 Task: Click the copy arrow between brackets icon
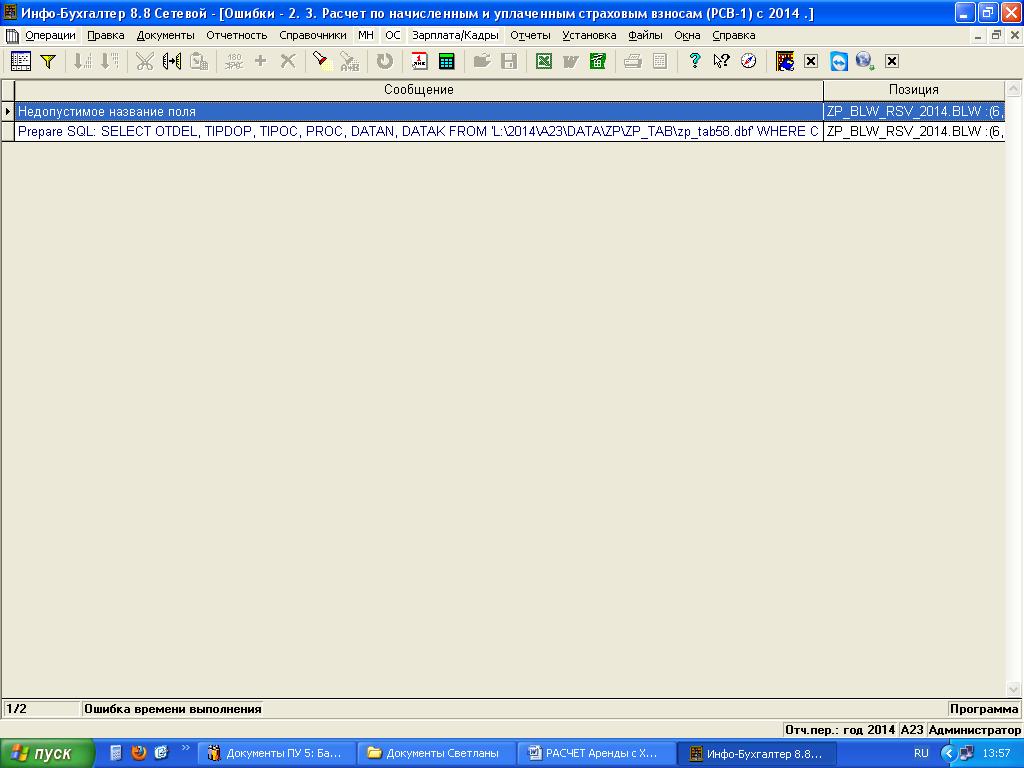(x=172, y=61)
